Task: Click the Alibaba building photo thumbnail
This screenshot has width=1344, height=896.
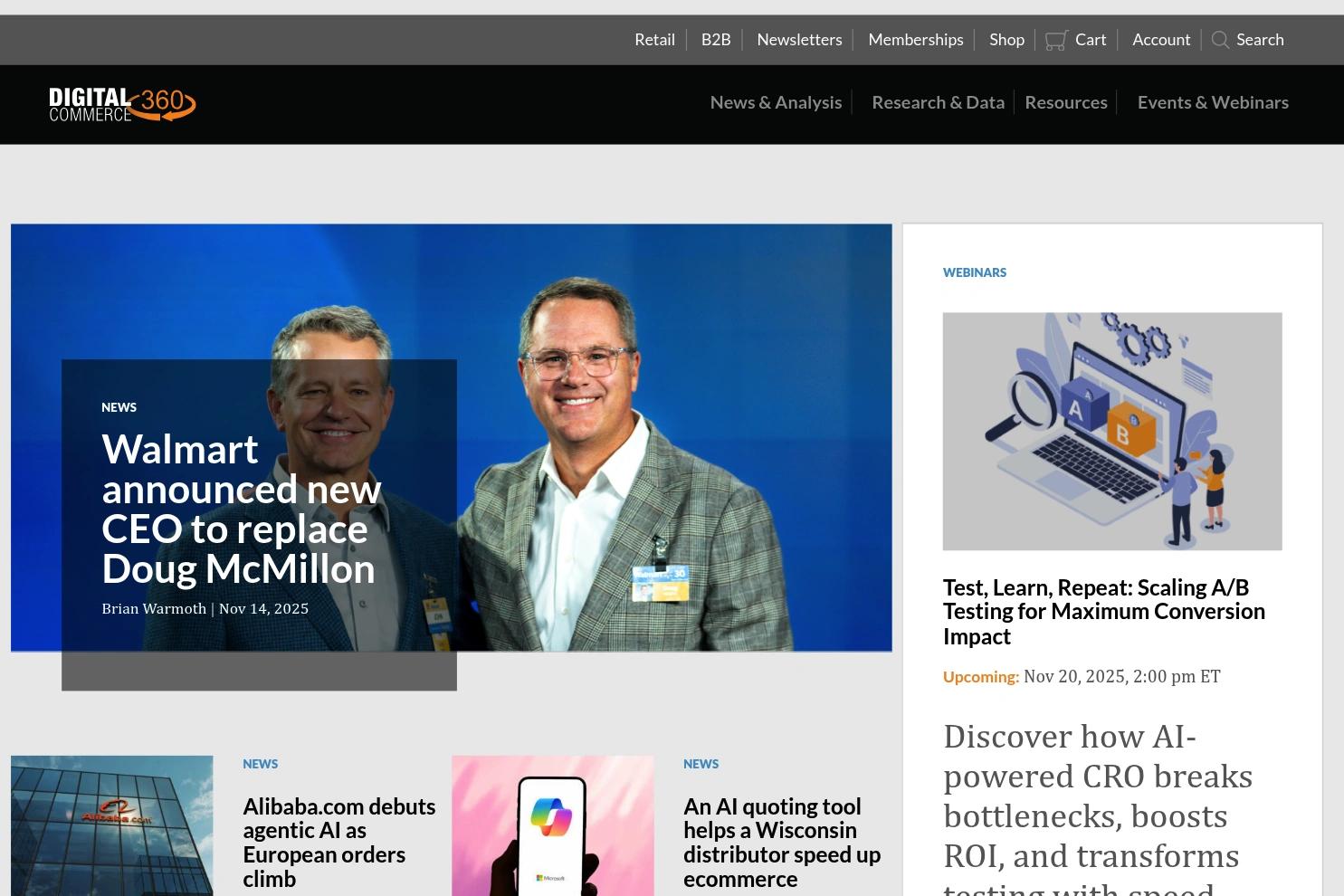Action: click(110, 825)
